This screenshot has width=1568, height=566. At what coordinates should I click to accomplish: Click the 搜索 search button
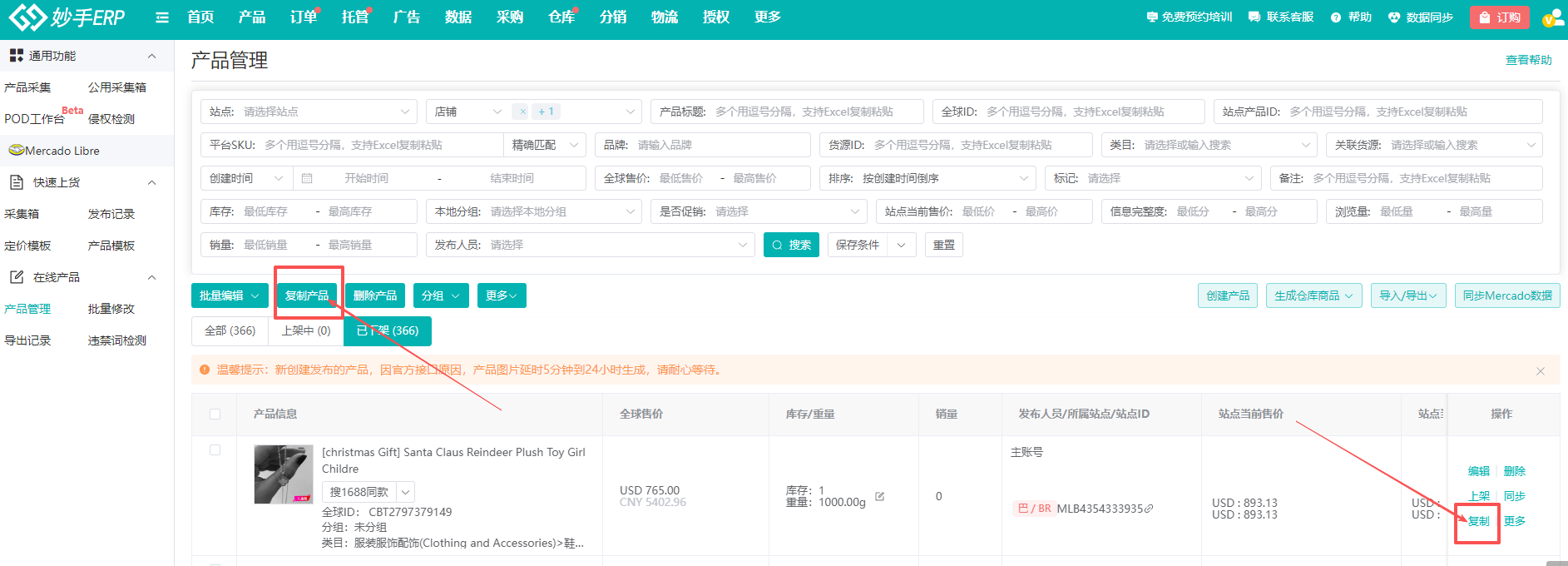[x=791, y=245]
